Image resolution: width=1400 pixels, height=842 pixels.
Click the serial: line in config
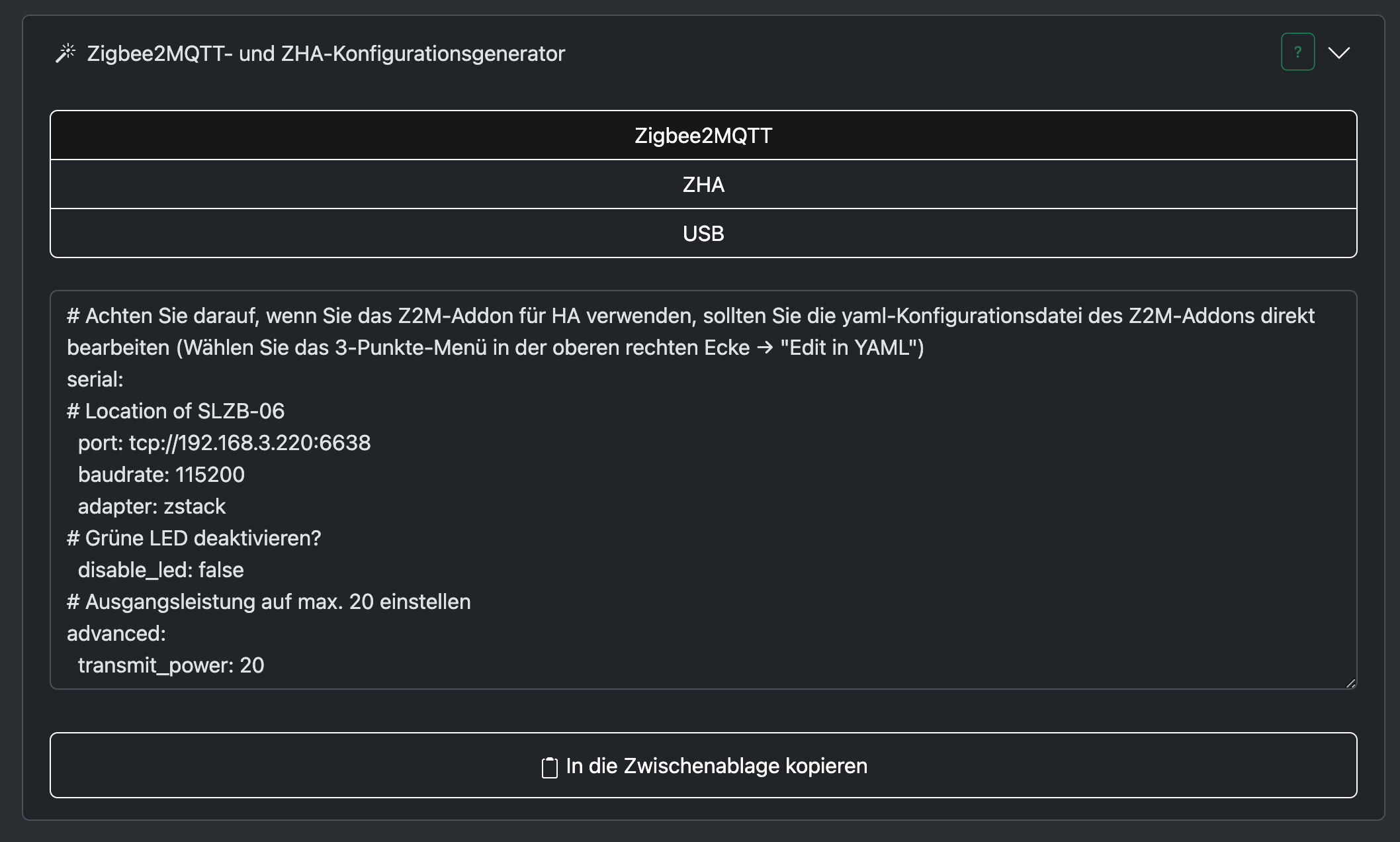pyautogui.click(x=95, y=379)
